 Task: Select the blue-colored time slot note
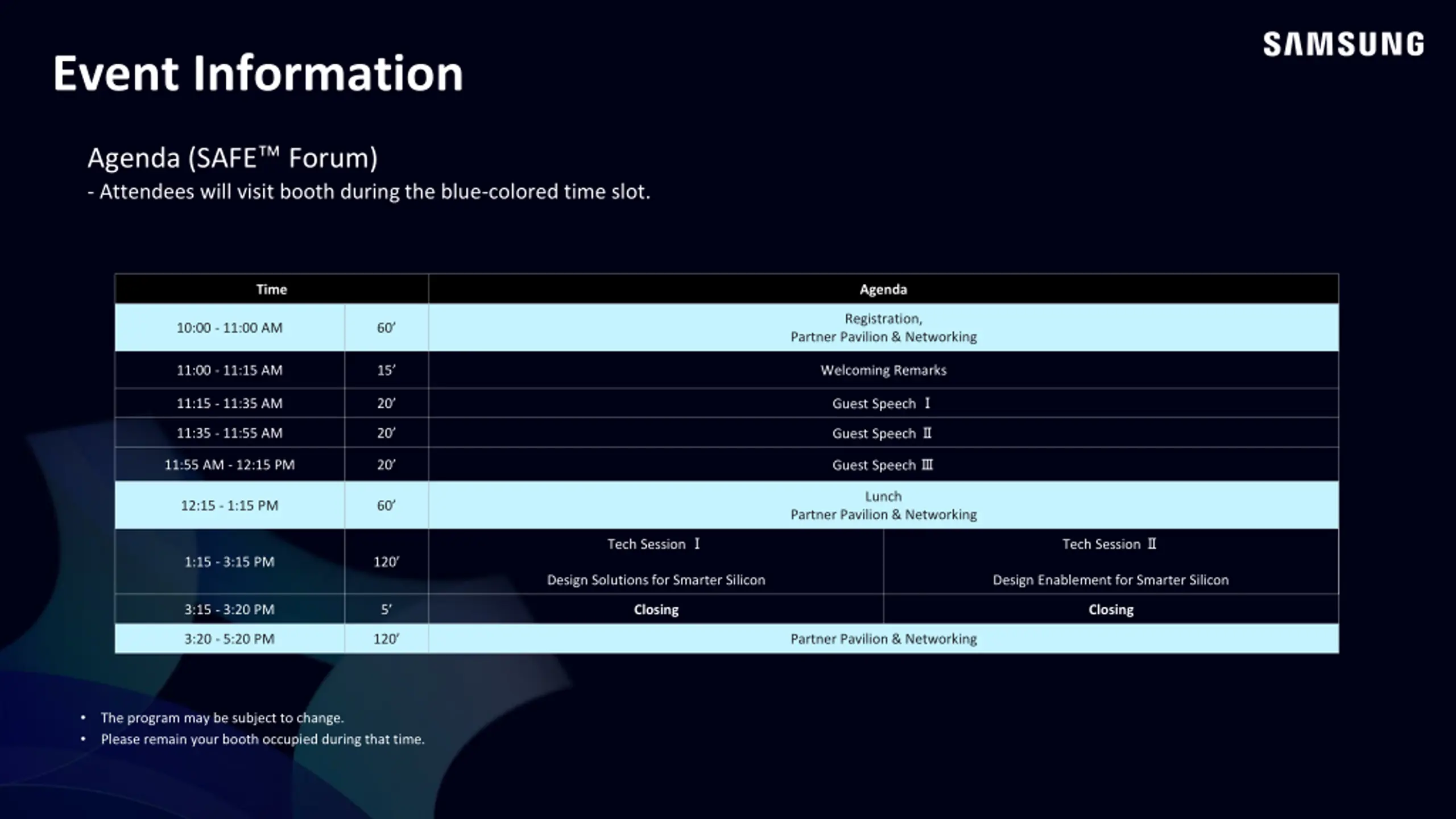coord(369,192)
